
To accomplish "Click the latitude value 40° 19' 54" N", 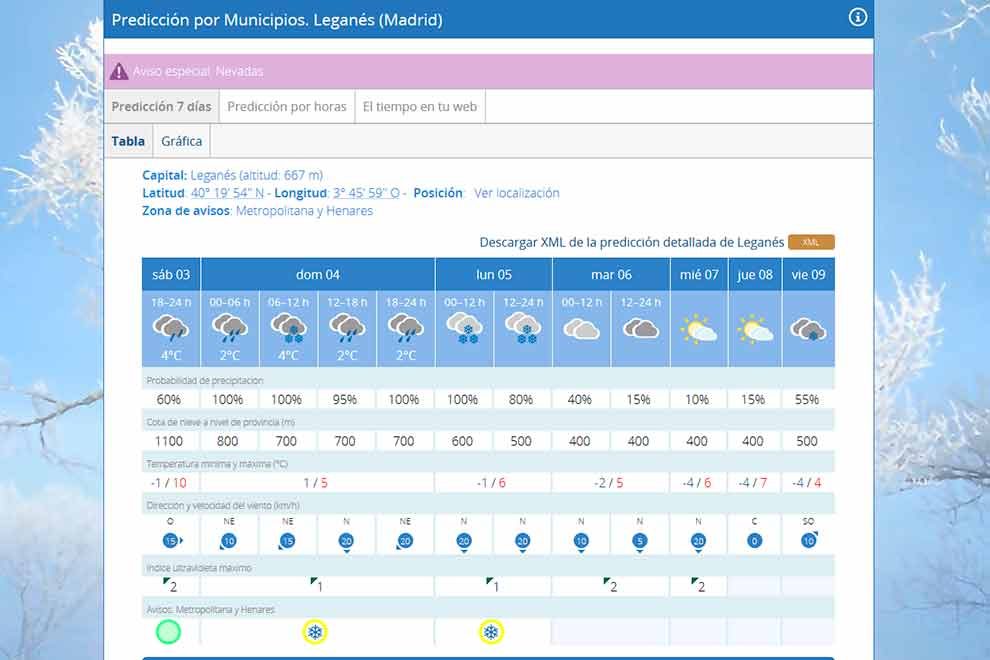I will click(x=229, y=193).
